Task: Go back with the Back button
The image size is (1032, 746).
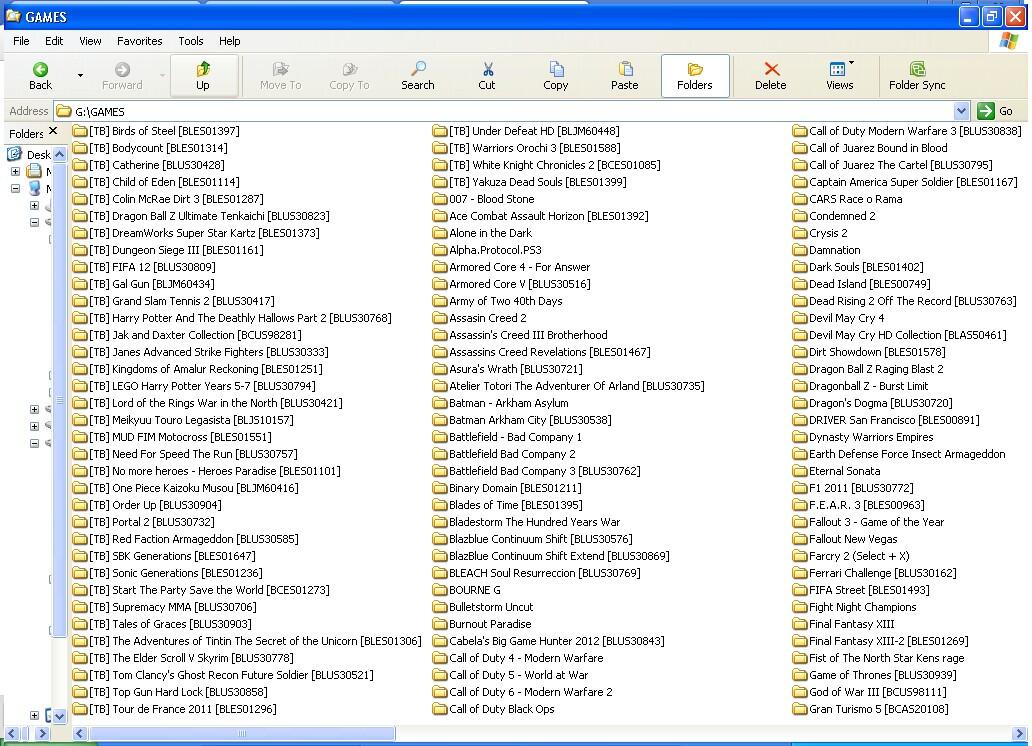Action: 40,76
